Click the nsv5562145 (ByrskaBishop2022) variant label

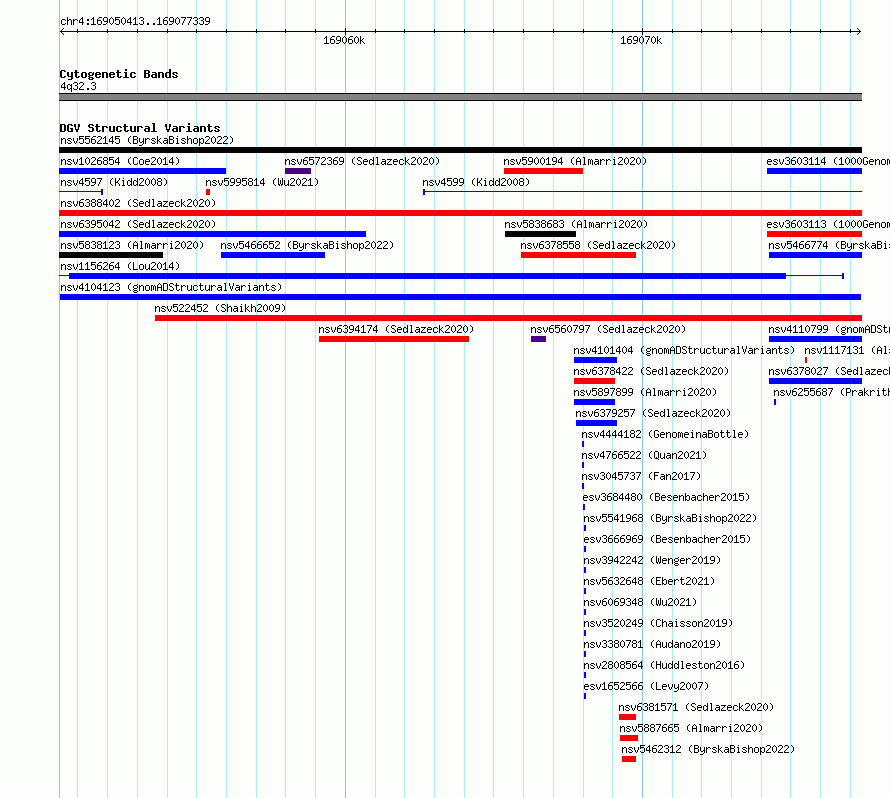pyautogui.click(x=147, y=140)
